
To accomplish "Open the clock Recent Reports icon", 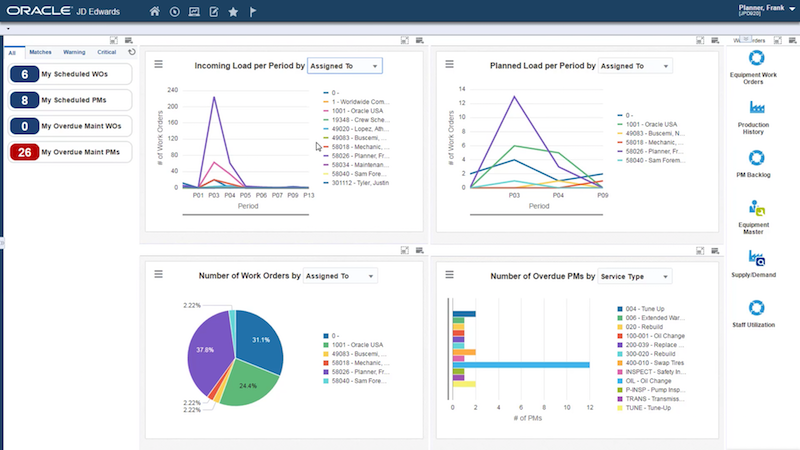I will [x=175, y=12].
